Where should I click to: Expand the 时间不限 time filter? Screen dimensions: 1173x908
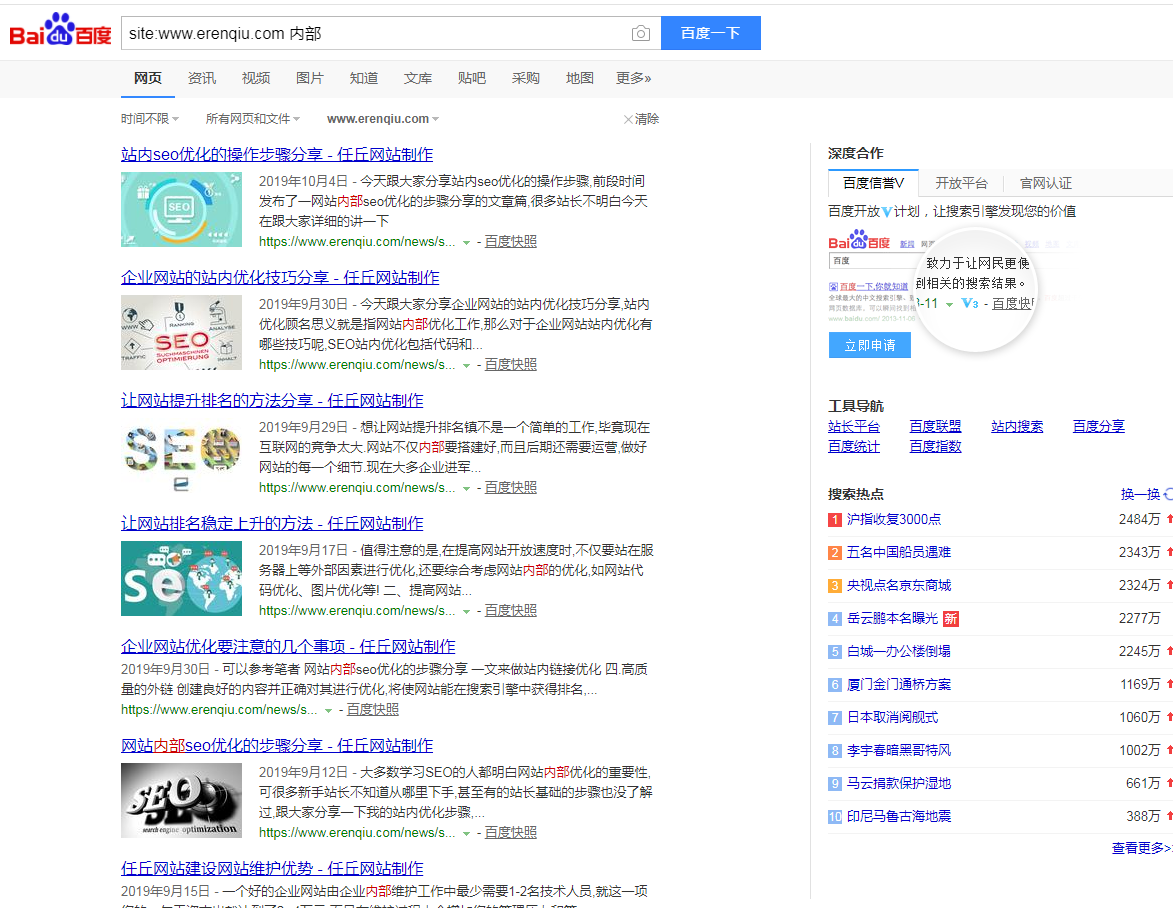pyautogui.click(x=150, y=119)
